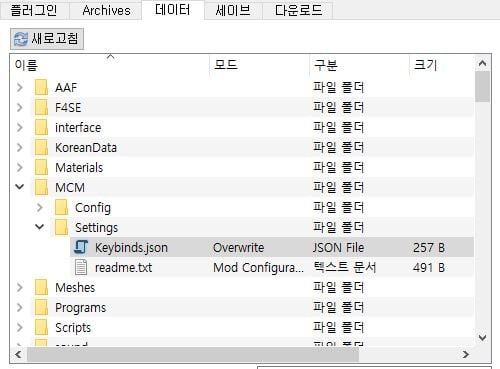This screenshot has height=369, width=500.
Task: Select the Scripts folder name
Action: pyautogui.click(x=73, y=328)
